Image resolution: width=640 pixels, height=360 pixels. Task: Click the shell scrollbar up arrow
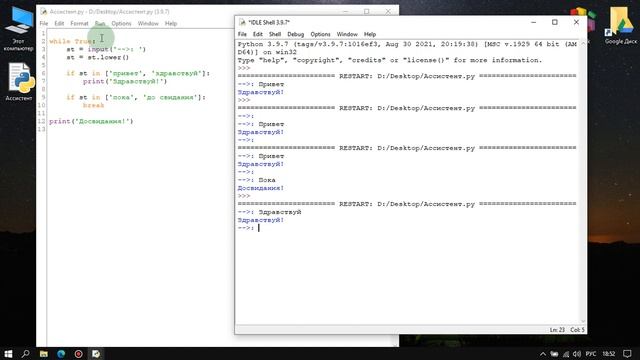click(583, 43)
